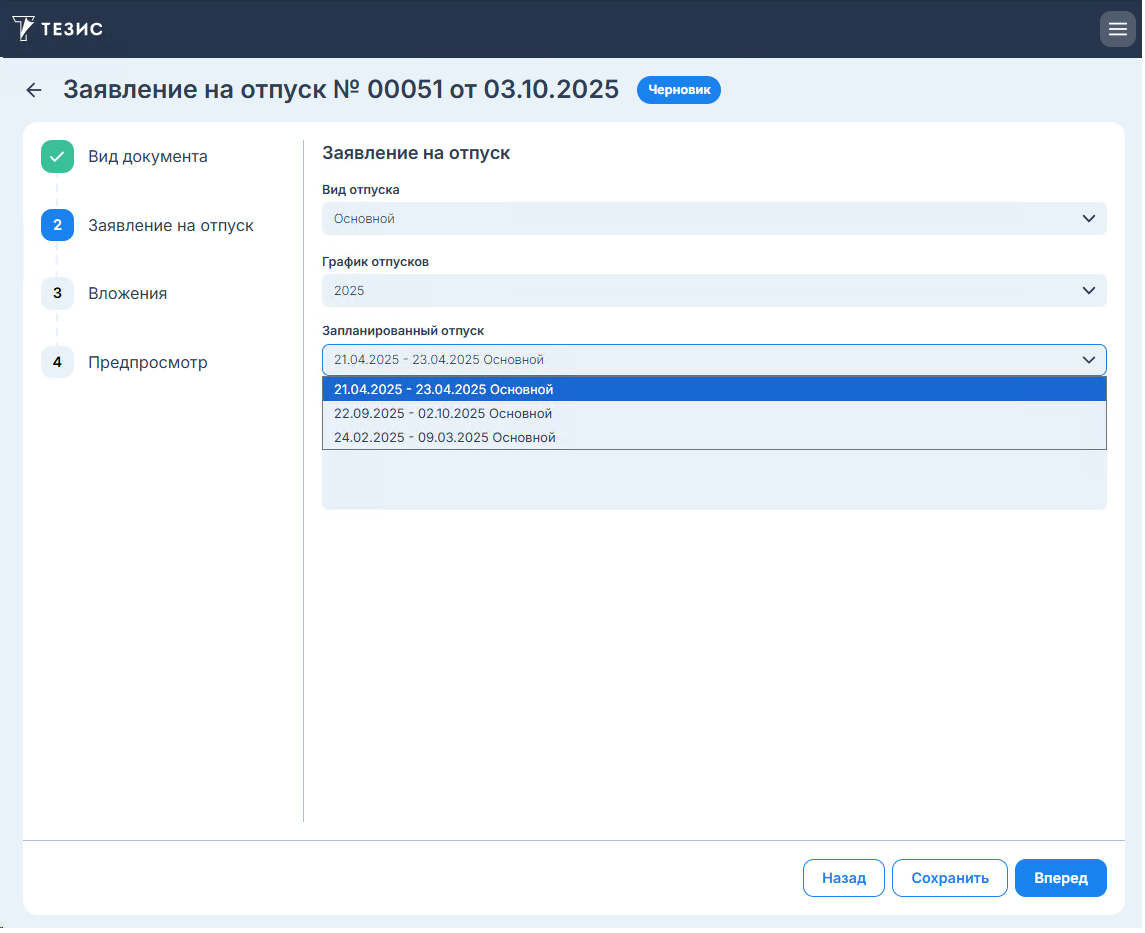Click step 4 number circle
Screen dimensions: 1145x933
(57, 362)
